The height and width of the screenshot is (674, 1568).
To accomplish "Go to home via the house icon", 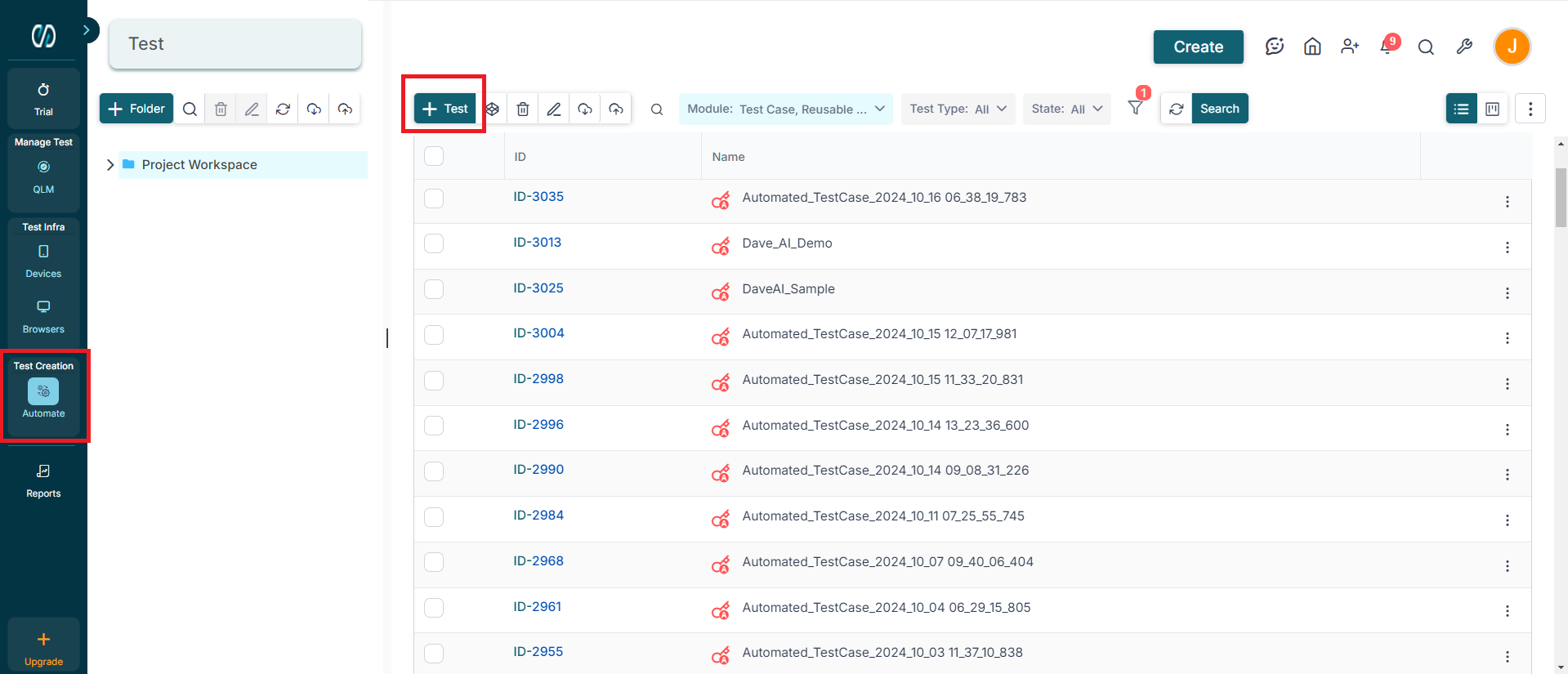I will click(x=1312, y=47).
